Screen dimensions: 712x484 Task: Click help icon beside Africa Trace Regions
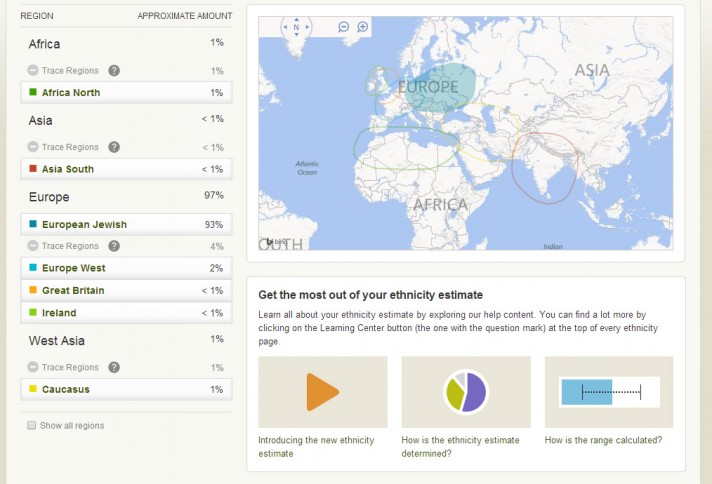coord(114,71)
